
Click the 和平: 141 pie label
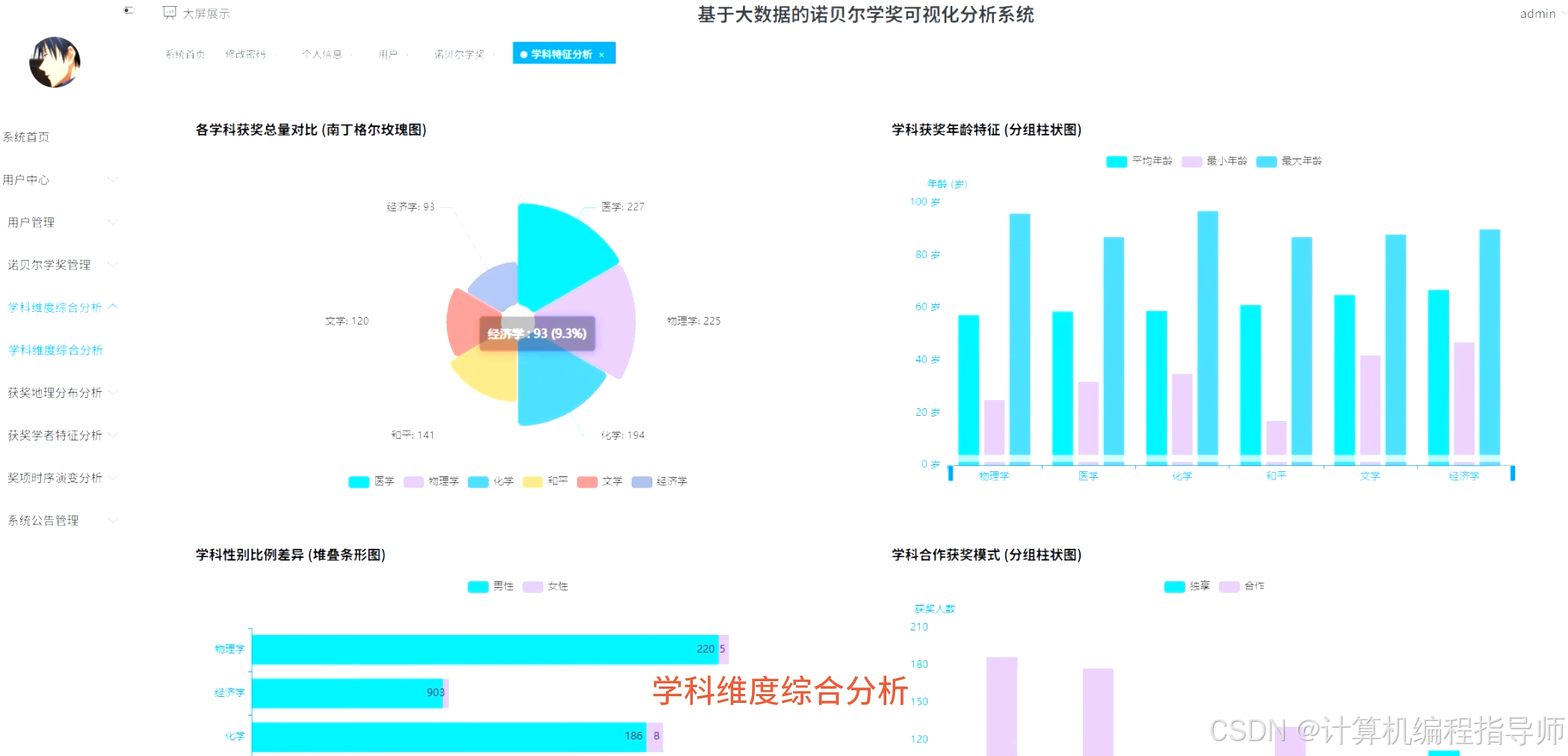pos(412,435)
